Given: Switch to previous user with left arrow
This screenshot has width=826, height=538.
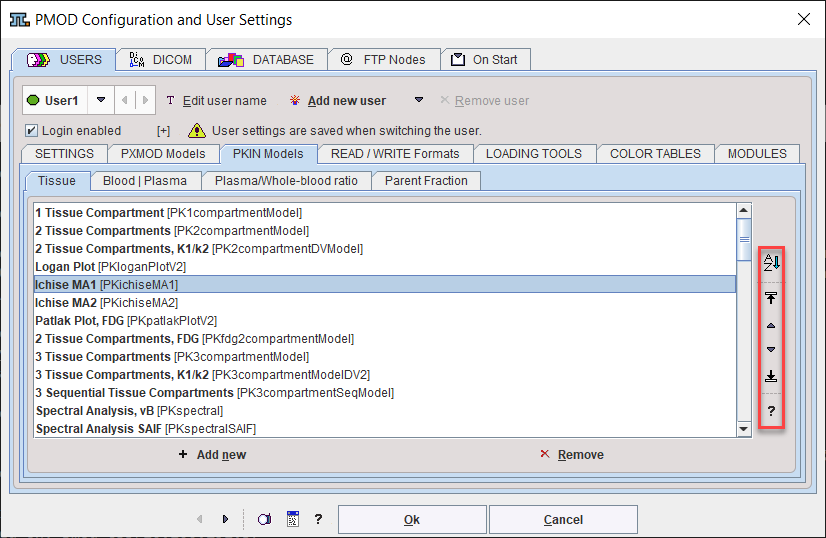Looking at the screenshot, I should coord(125,100).
